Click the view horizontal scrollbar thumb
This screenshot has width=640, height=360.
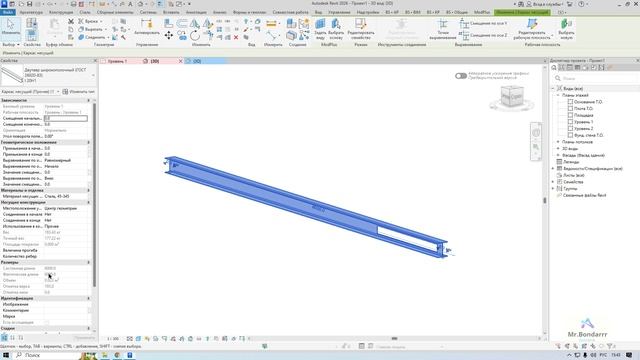pos(394,338)
